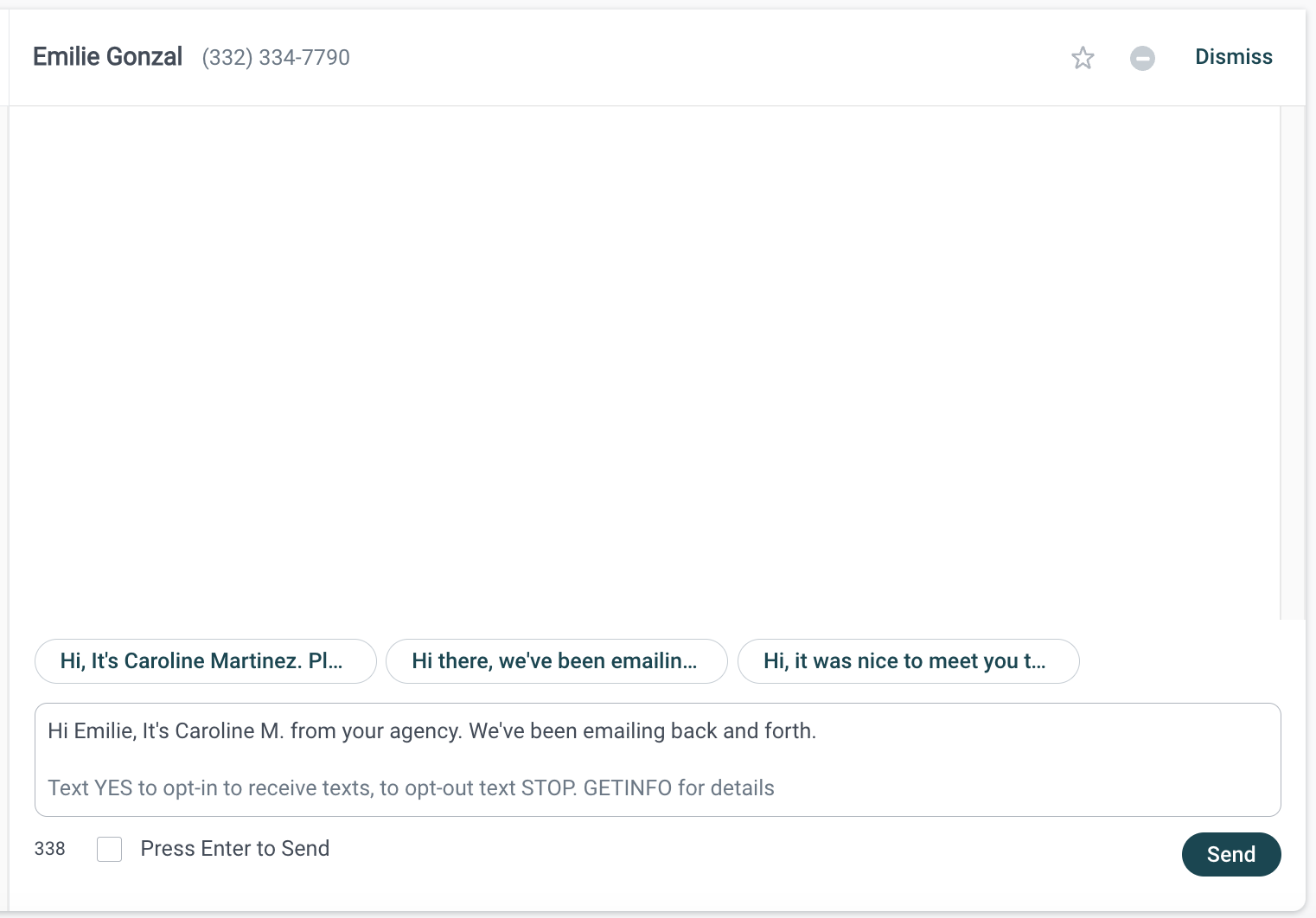
Task: Click phone number (332) 334-7790
Action: 276,58
